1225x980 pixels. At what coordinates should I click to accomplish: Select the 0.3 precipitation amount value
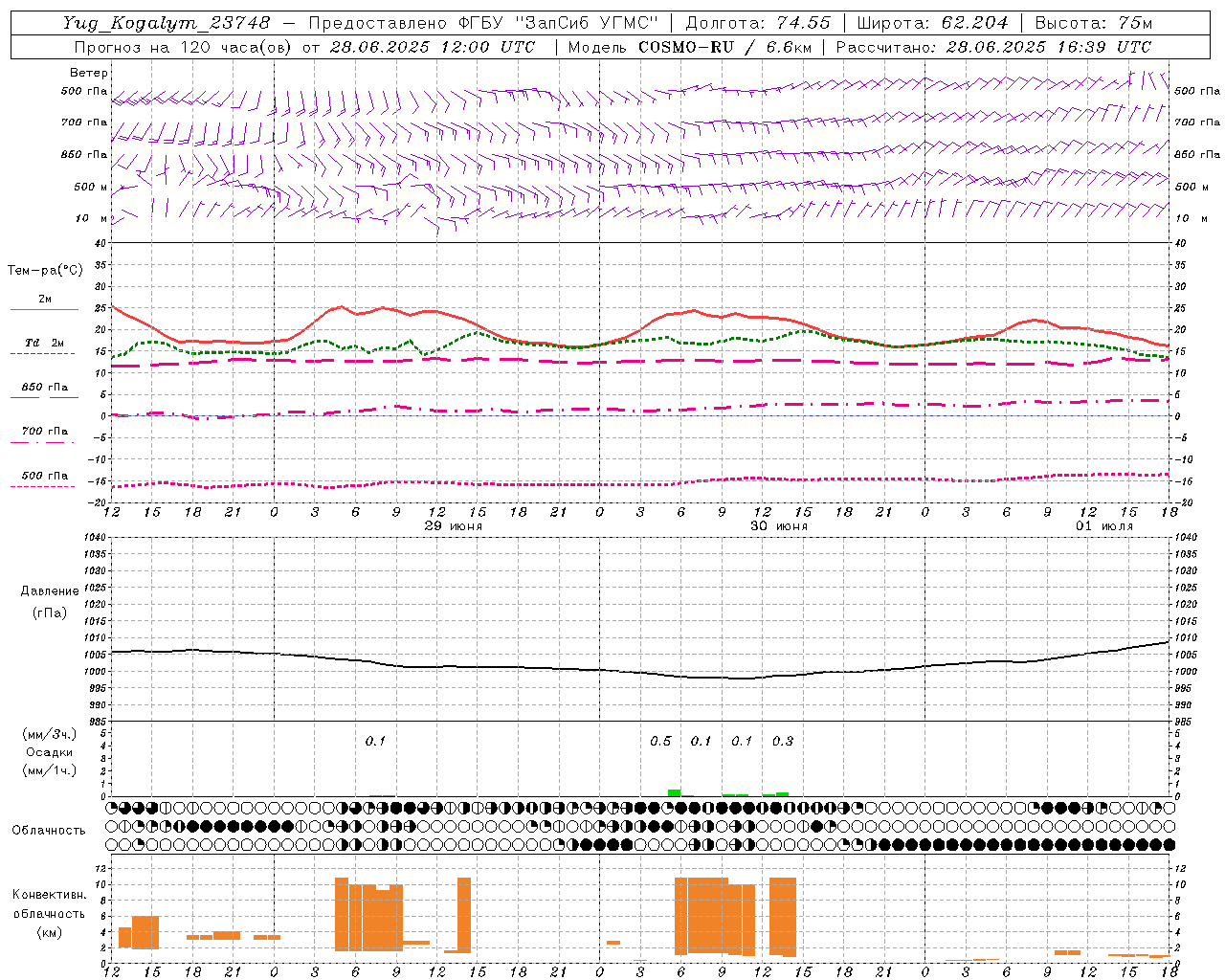pos(783,742)
